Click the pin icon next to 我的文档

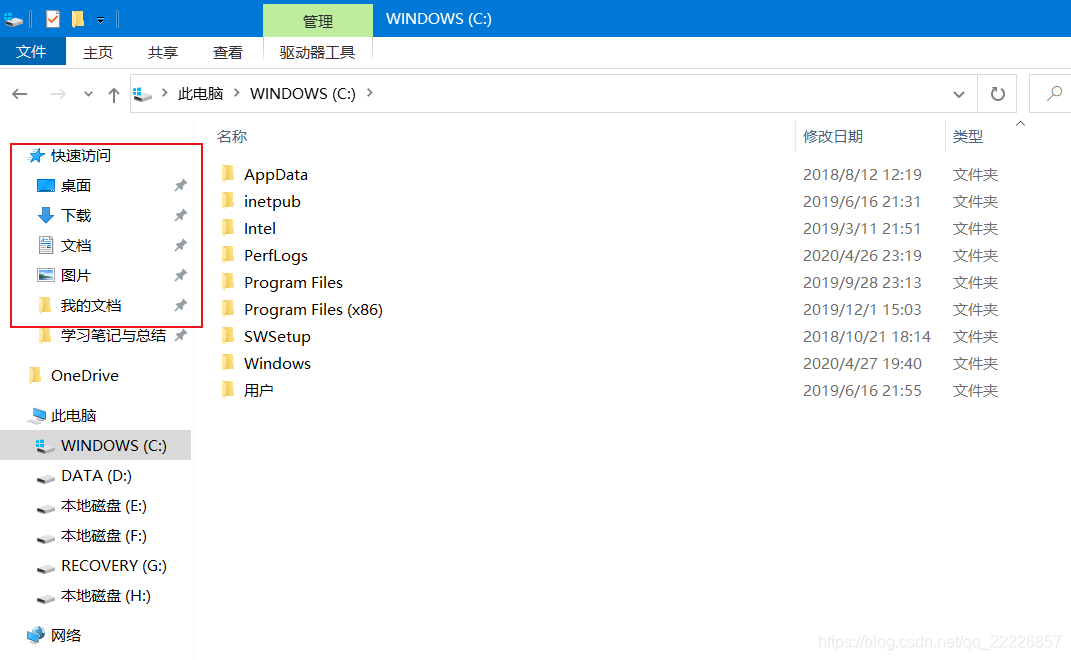180,306
